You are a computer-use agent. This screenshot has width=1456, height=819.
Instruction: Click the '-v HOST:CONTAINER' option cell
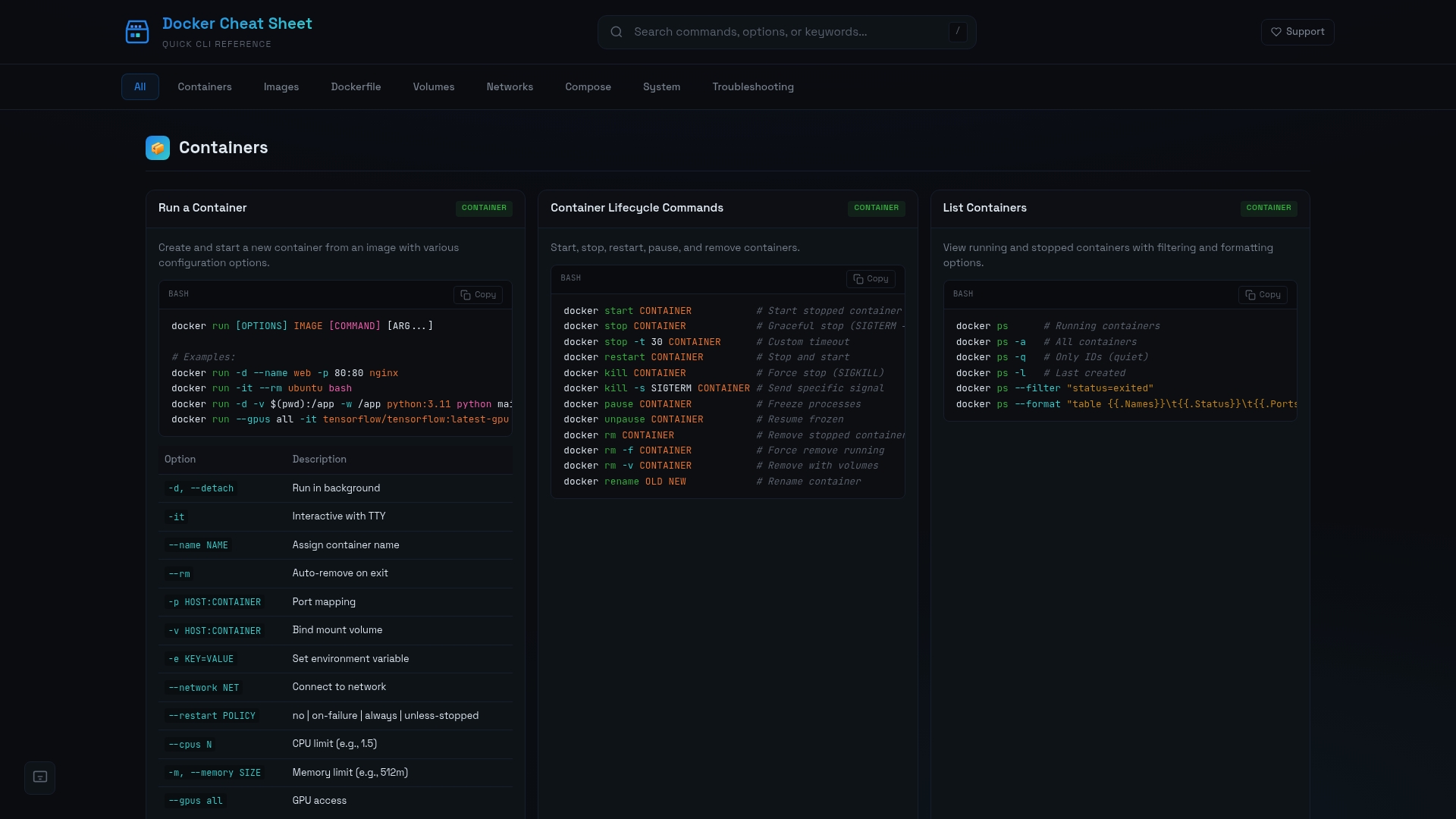(x=215, y=631)
